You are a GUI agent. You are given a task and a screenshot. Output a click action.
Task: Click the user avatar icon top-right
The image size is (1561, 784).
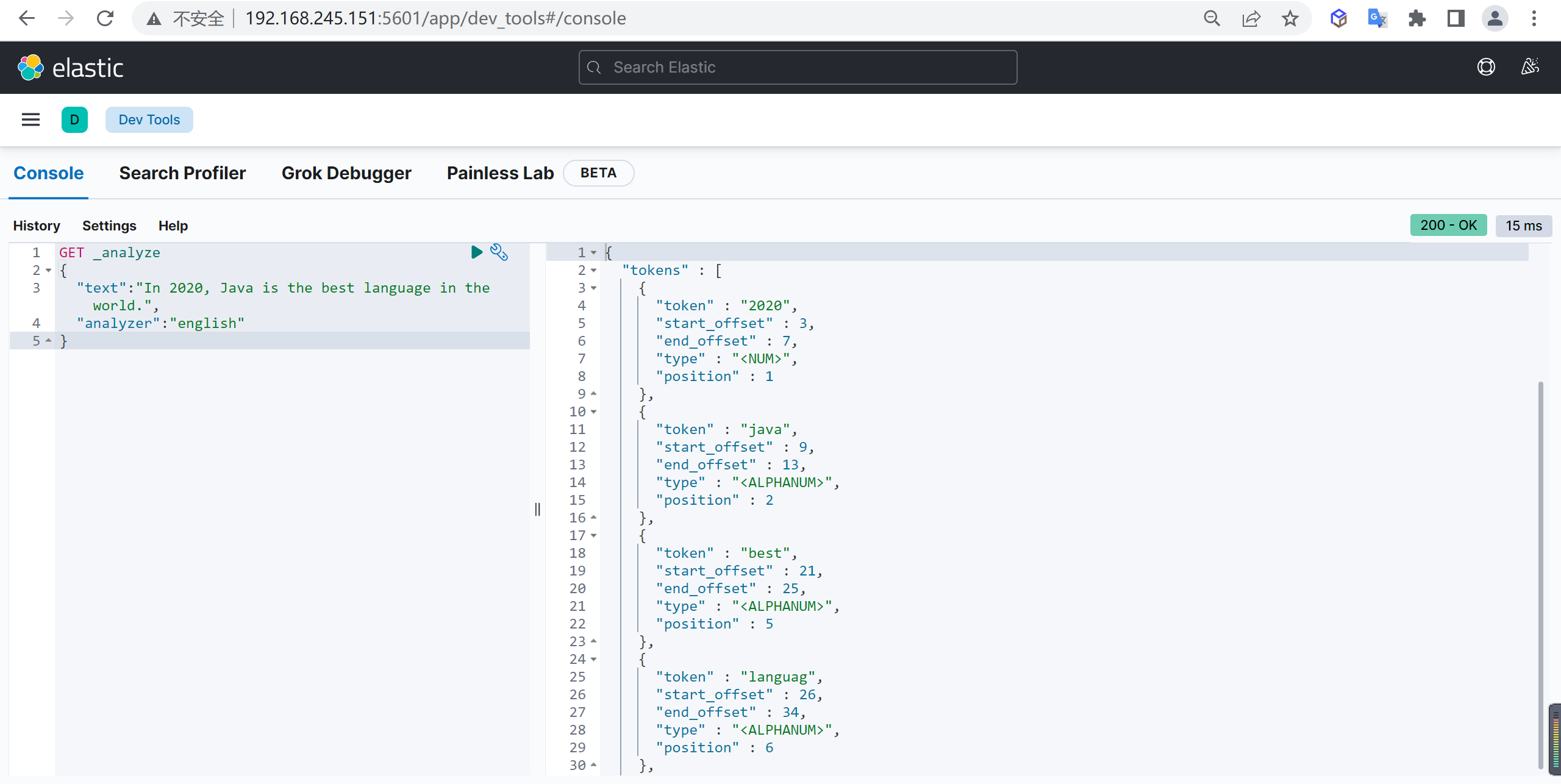pyautogui.click(x=1495, y=17)
